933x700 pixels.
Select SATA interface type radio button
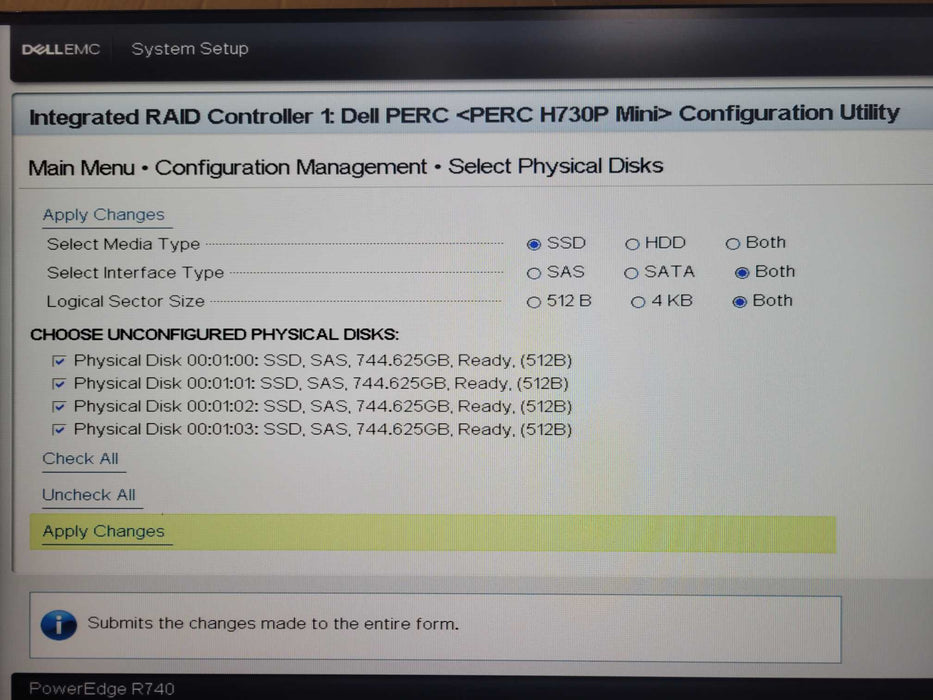(631, 273)
